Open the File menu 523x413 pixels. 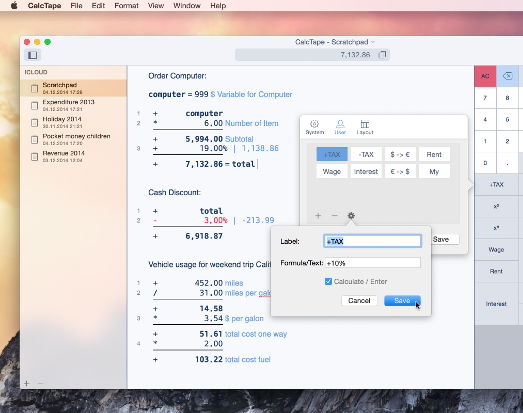pos(76,5)
